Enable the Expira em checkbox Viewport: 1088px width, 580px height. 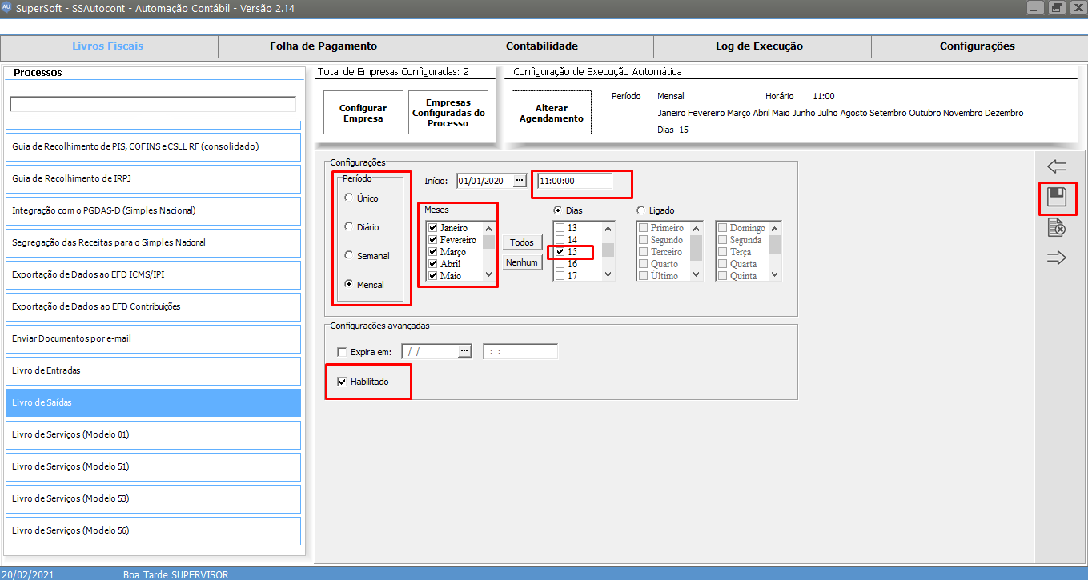343,352
